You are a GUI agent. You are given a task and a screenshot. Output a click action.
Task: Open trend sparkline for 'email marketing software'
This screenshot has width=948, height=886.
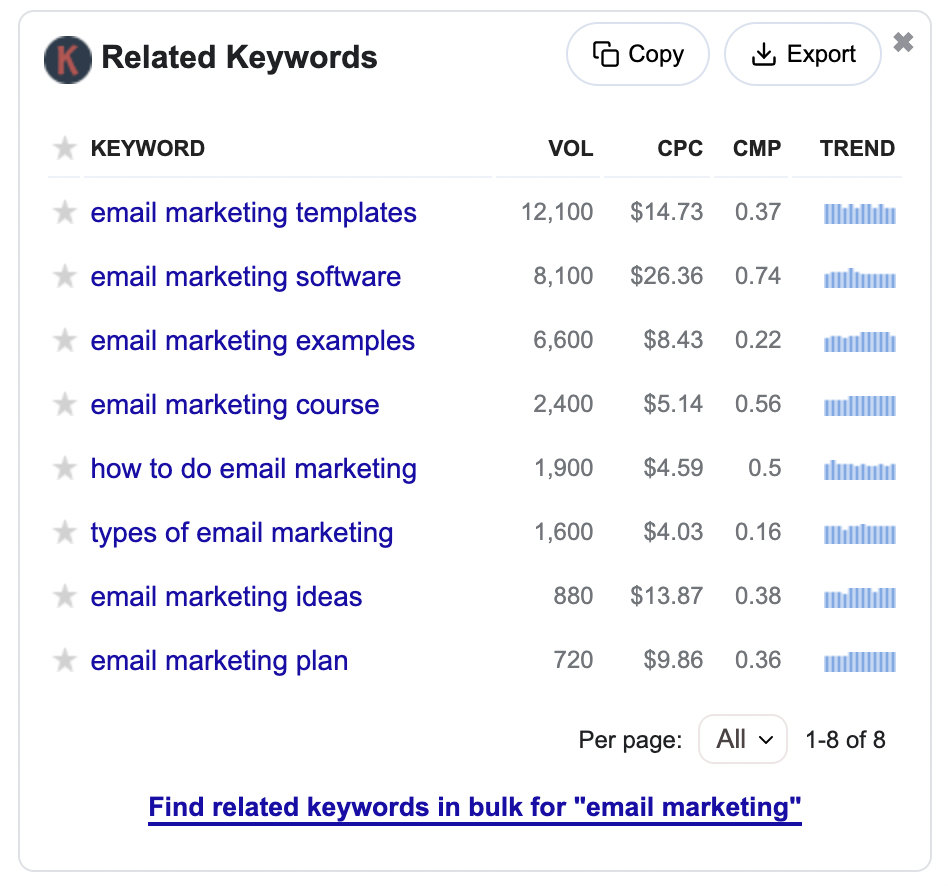859,278
